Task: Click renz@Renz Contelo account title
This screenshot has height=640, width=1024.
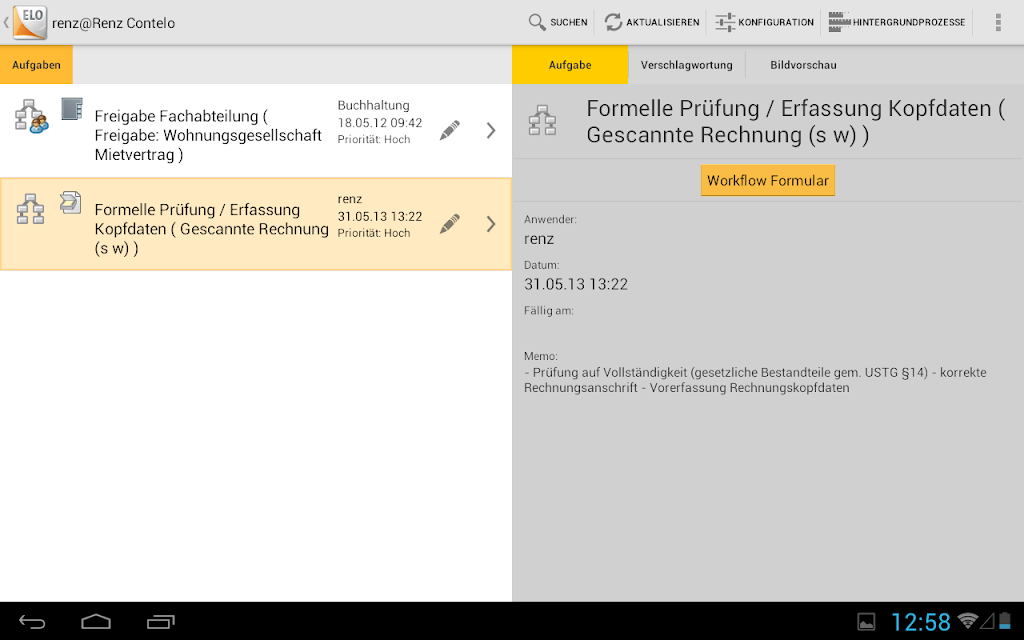Action: pos(114,23)
